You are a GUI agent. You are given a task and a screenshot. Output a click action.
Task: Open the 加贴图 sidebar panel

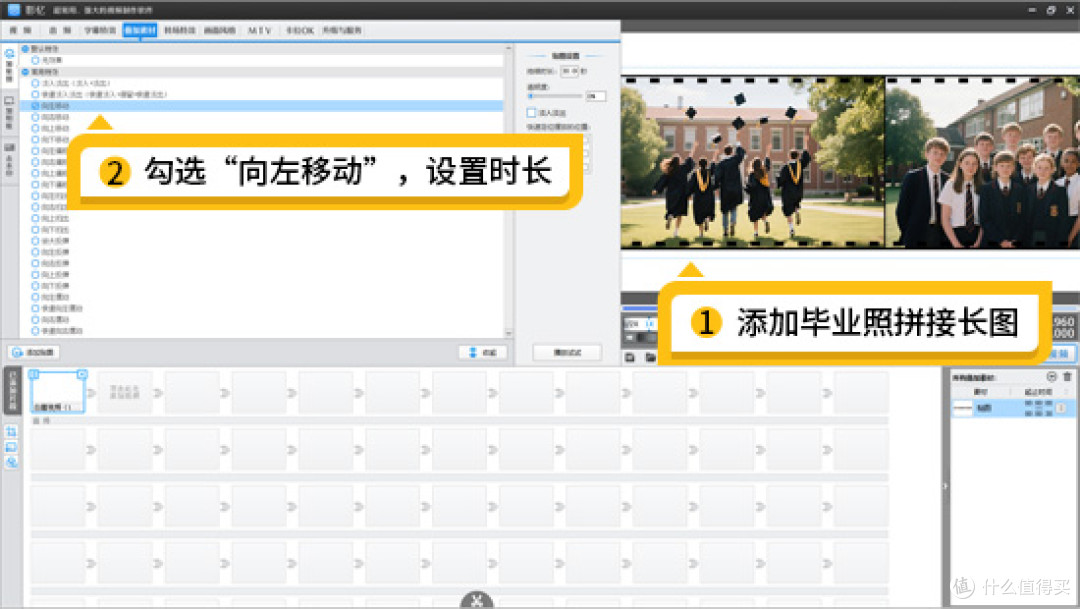[x=9, y=65]
